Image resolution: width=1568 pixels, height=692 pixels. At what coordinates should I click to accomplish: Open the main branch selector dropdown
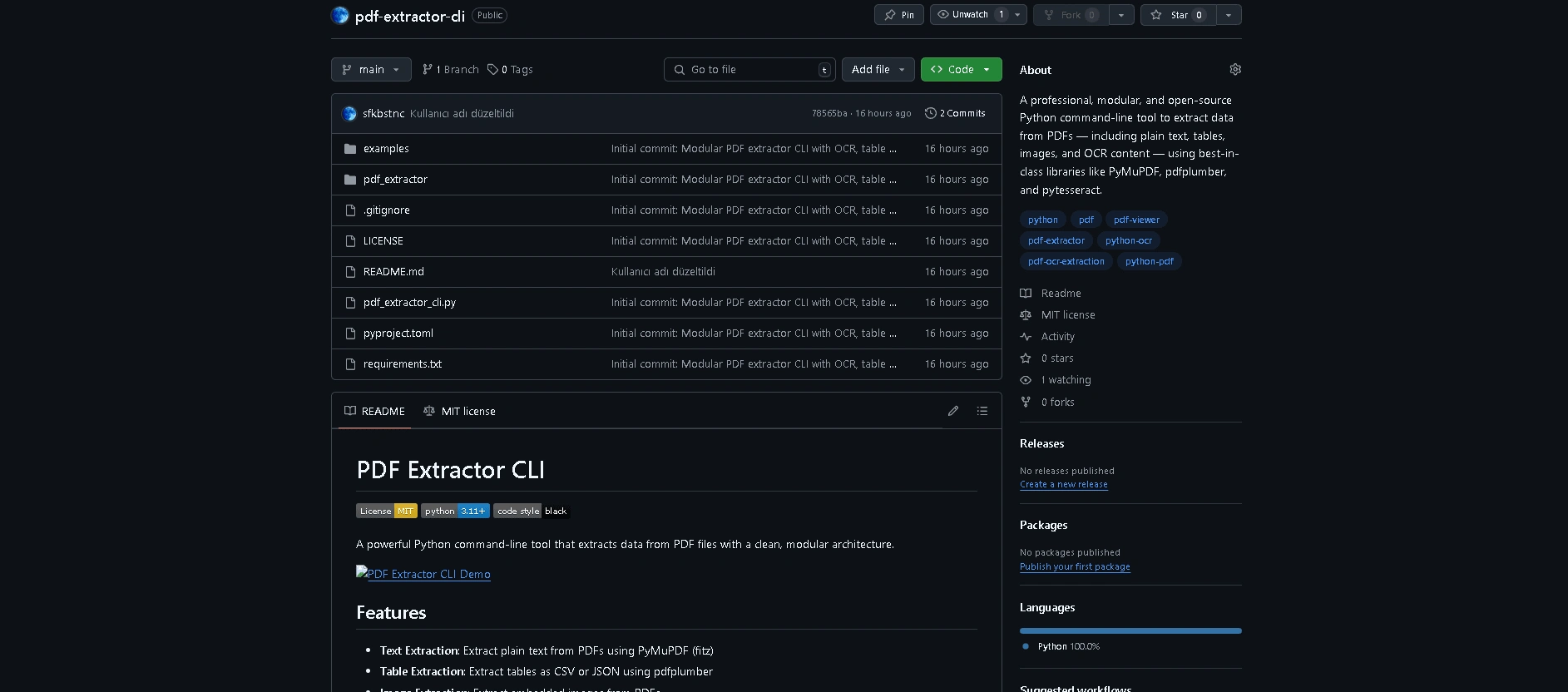371,70
